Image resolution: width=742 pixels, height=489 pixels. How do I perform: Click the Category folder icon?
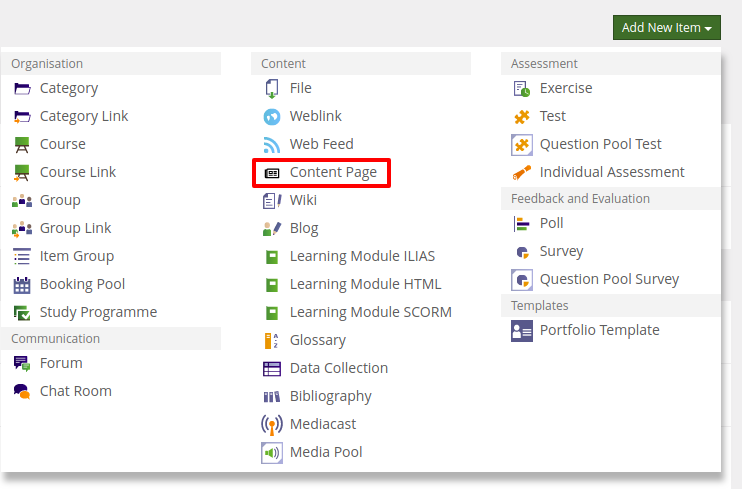22,88
